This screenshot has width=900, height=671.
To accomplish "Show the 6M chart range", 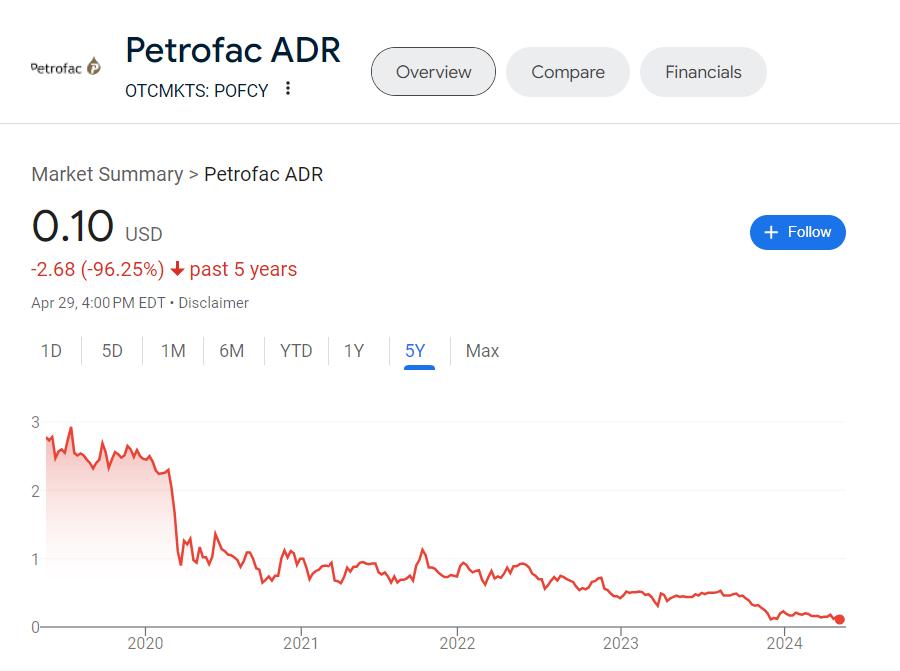I will (x=232, y=351).
